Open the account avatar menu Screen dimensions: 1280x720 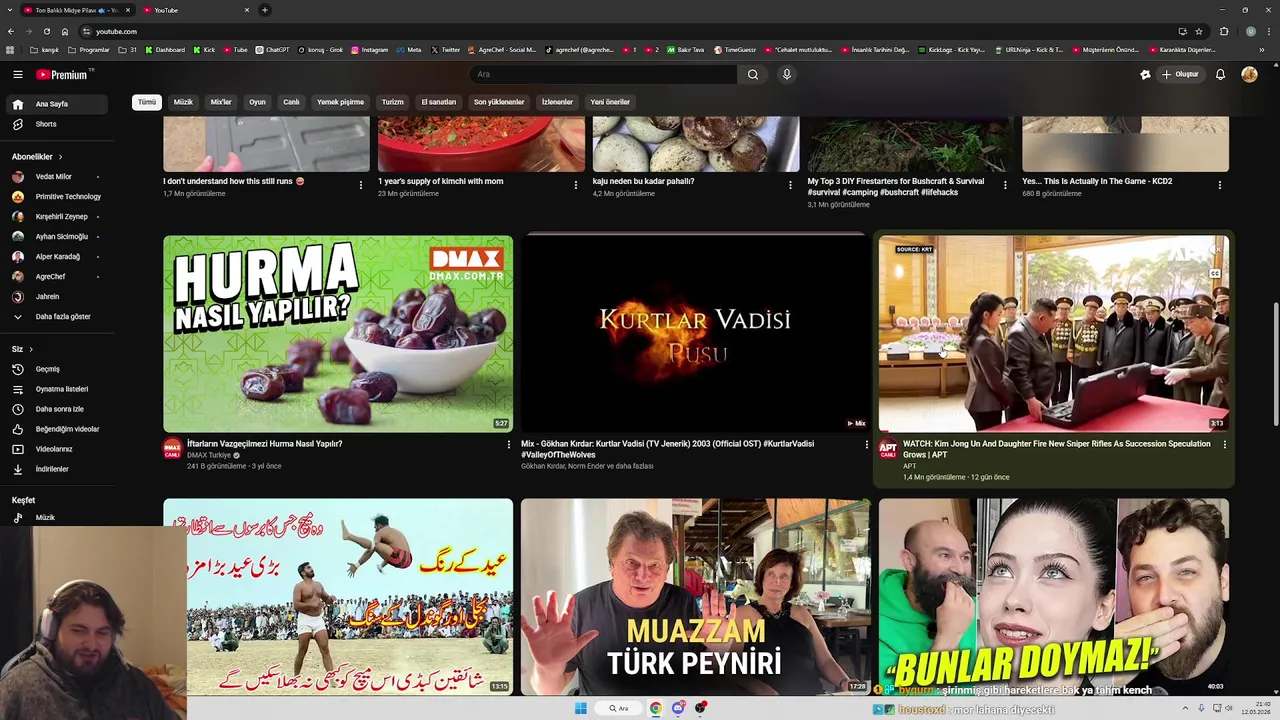click(1249, 74)
